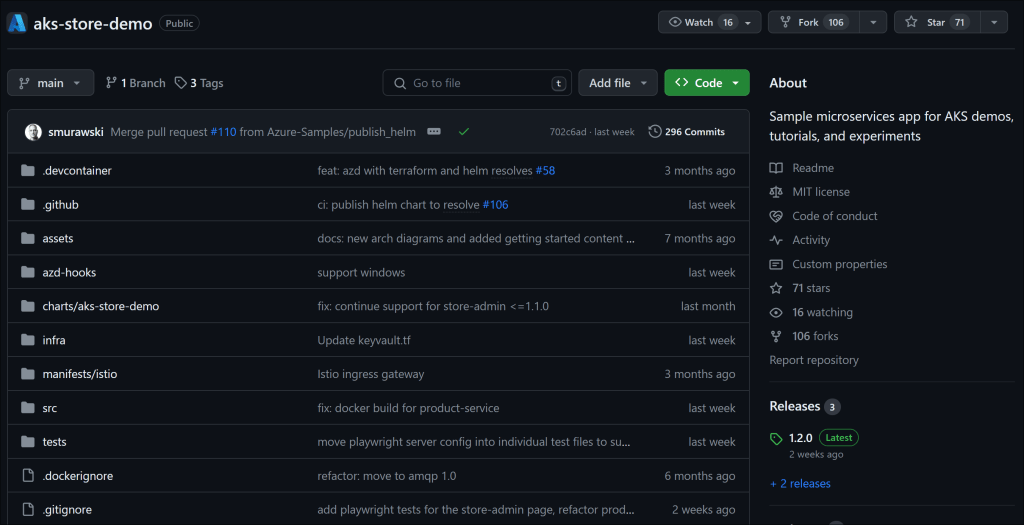The image size is (1024, 525).
Task: Open the MIT license link
Action: click(x=820, y=192)
